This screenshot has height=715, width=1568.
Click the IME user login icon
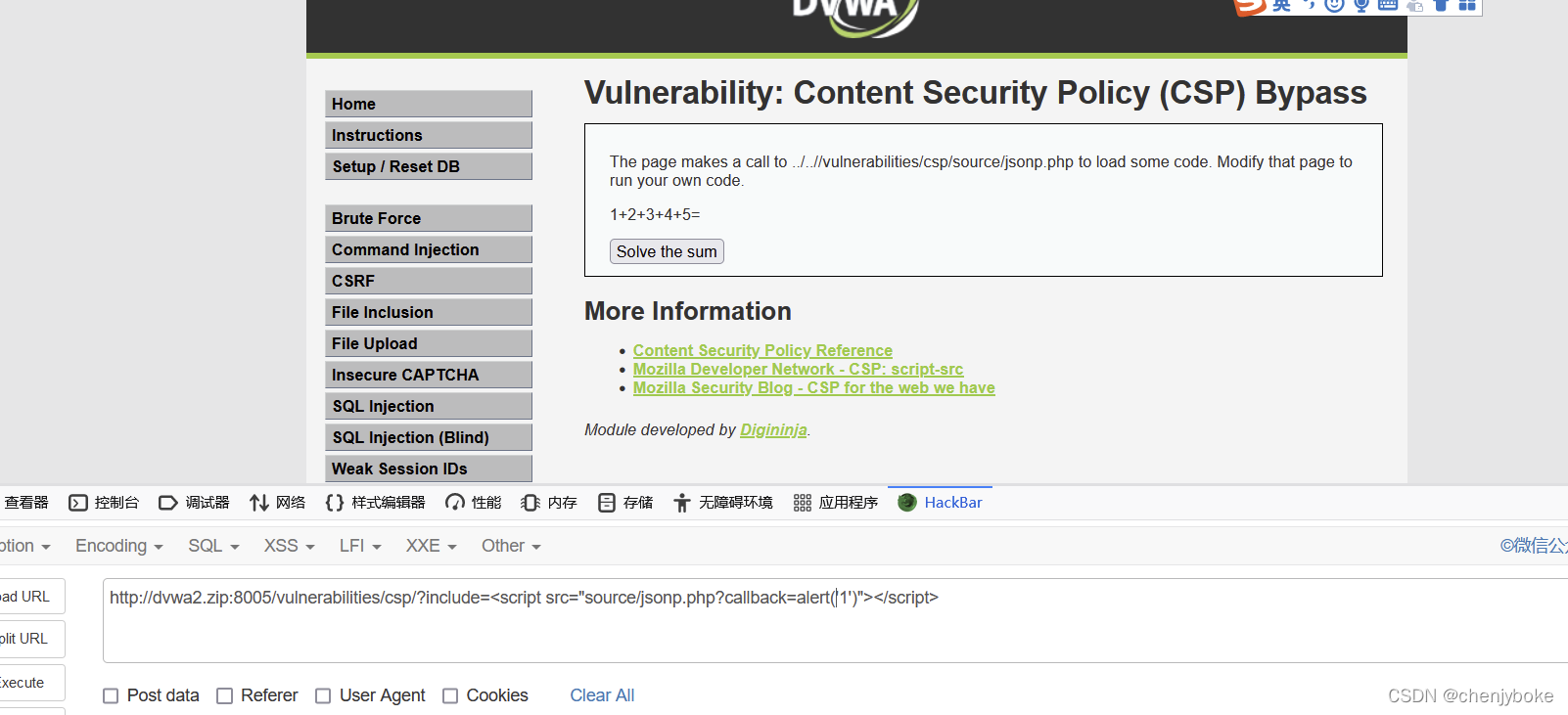click(1415, 6)
